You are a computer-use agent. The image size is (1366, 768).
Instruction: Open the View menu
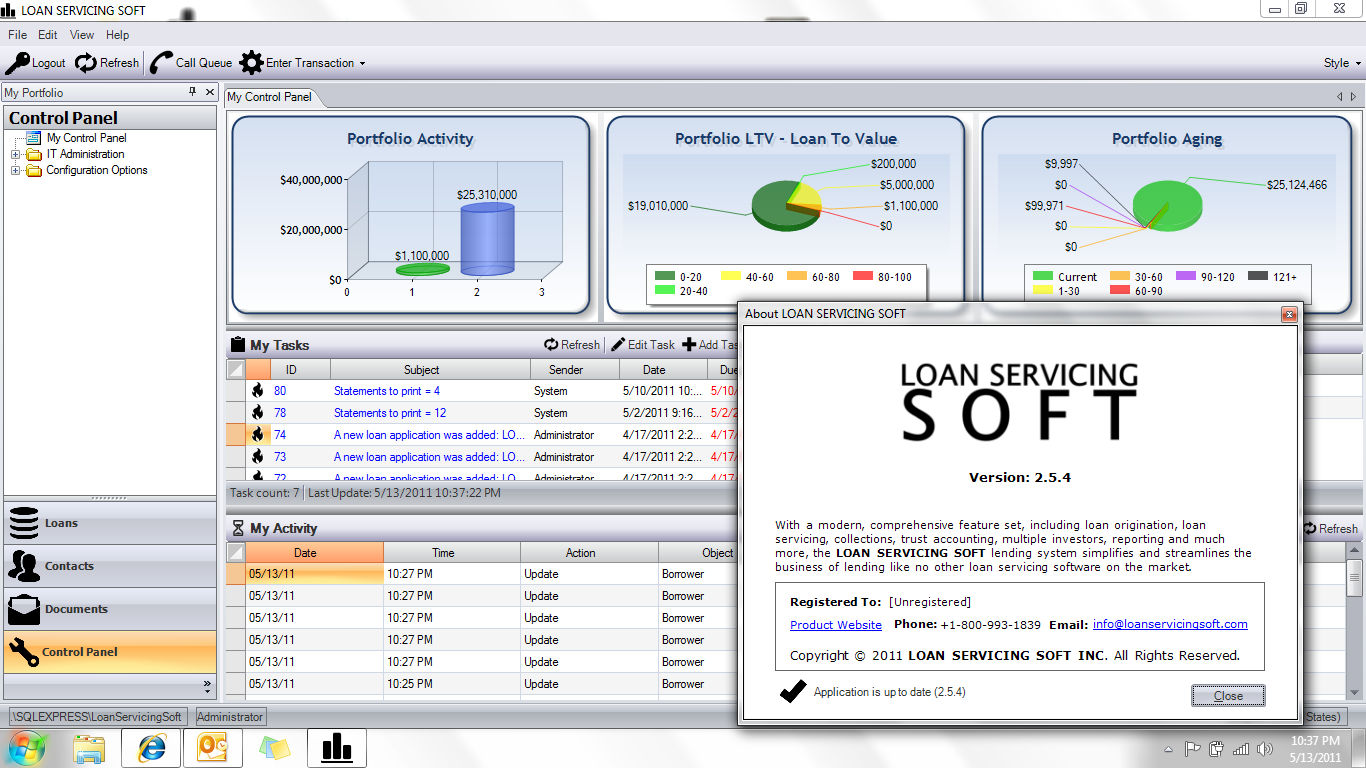click(x=82, y=35)
